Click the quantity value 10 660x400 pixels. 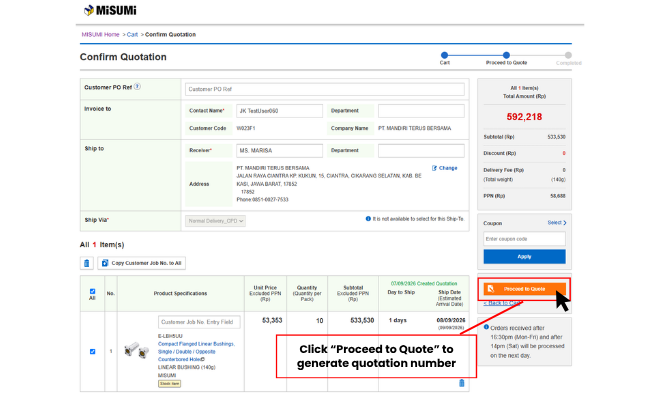(319, 321)
